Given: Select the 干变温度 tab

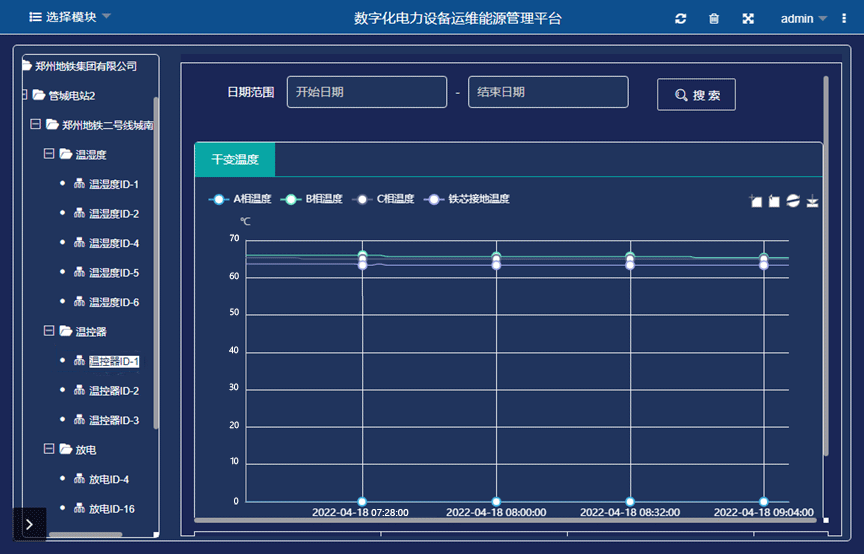Looking at the screenshot, I should pos(235,159).
